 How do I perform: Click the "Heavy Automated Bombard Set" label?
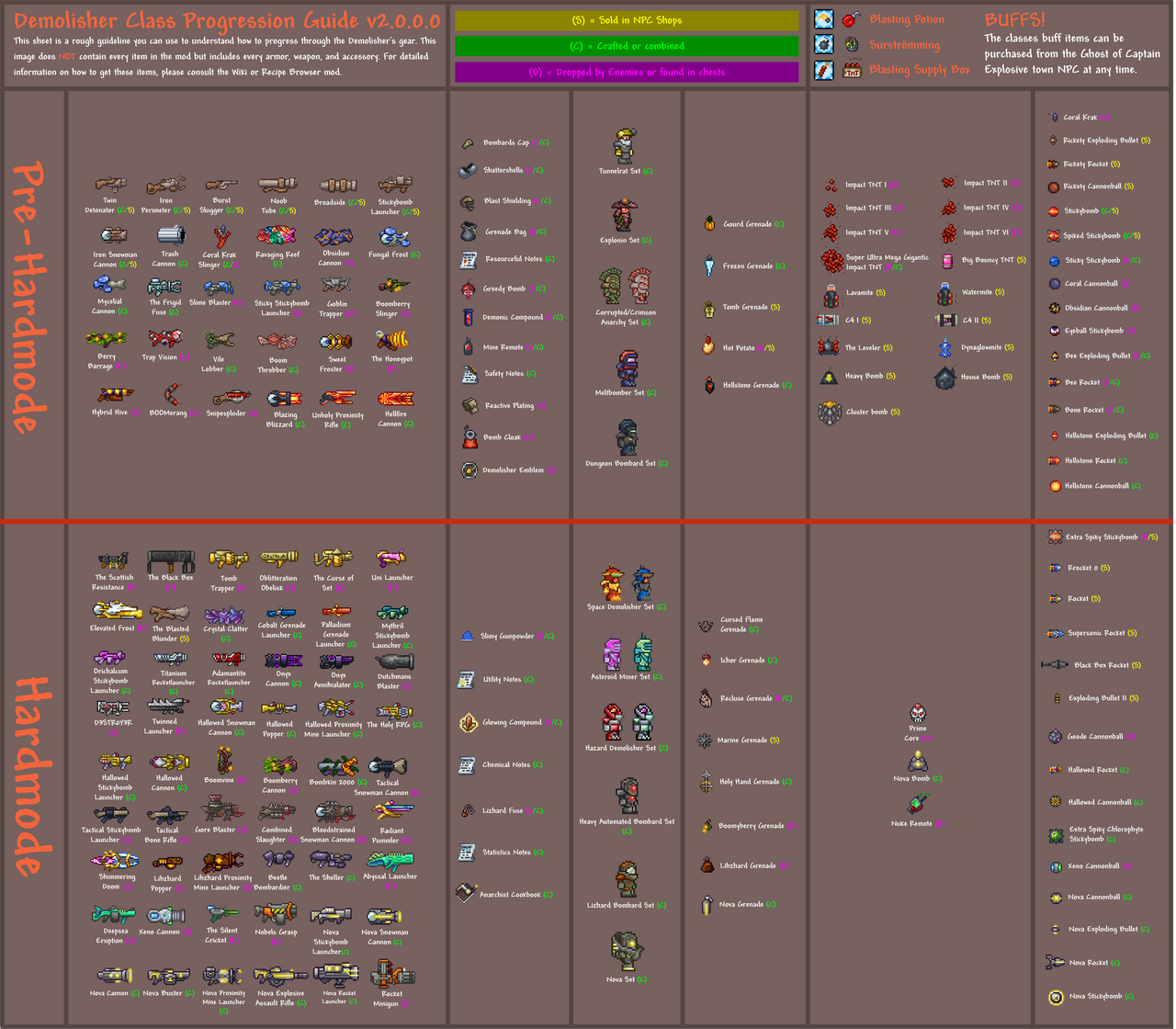627,822
